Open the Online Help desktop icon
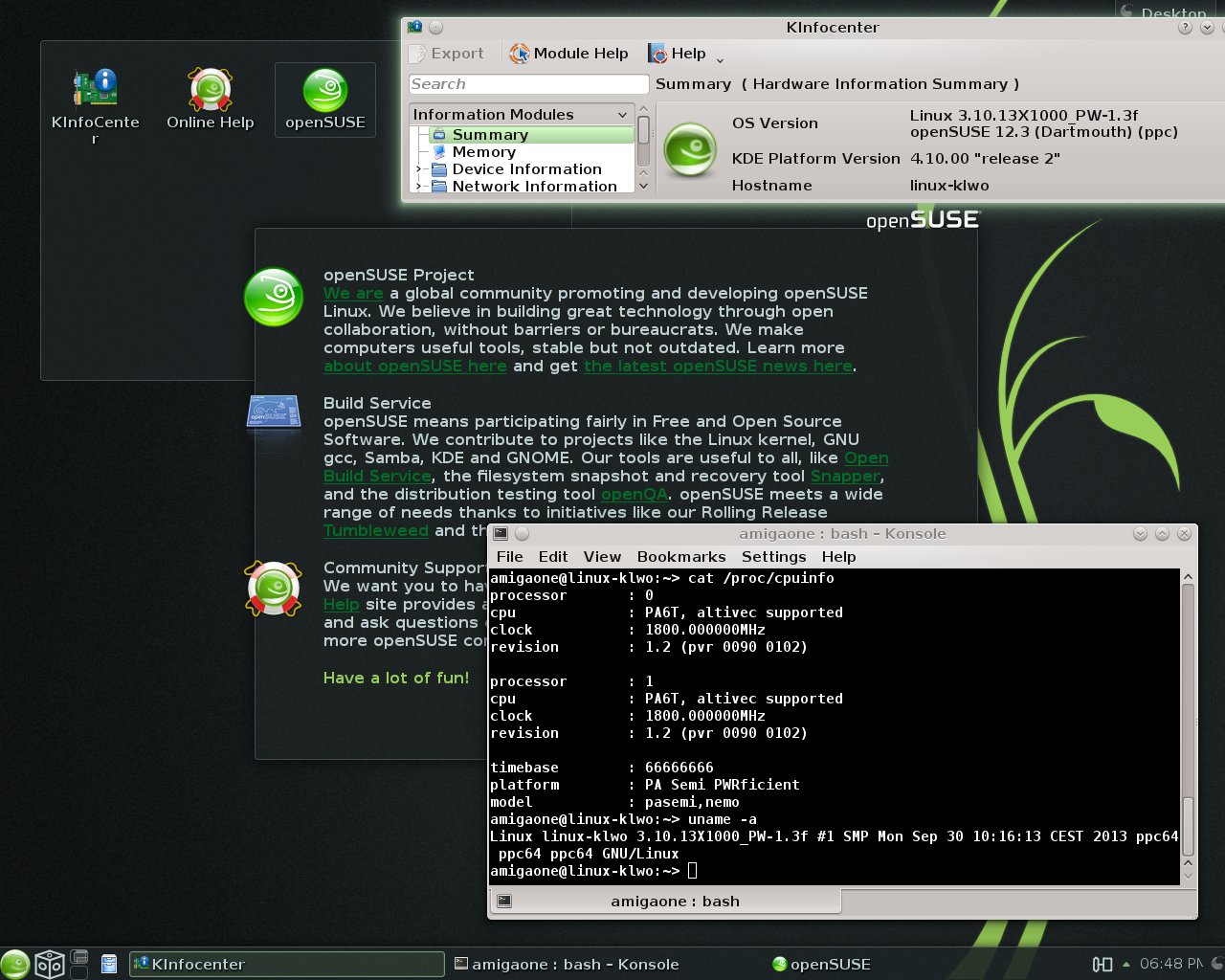Viewport: 1225px width, 980px height. point(211,100)
